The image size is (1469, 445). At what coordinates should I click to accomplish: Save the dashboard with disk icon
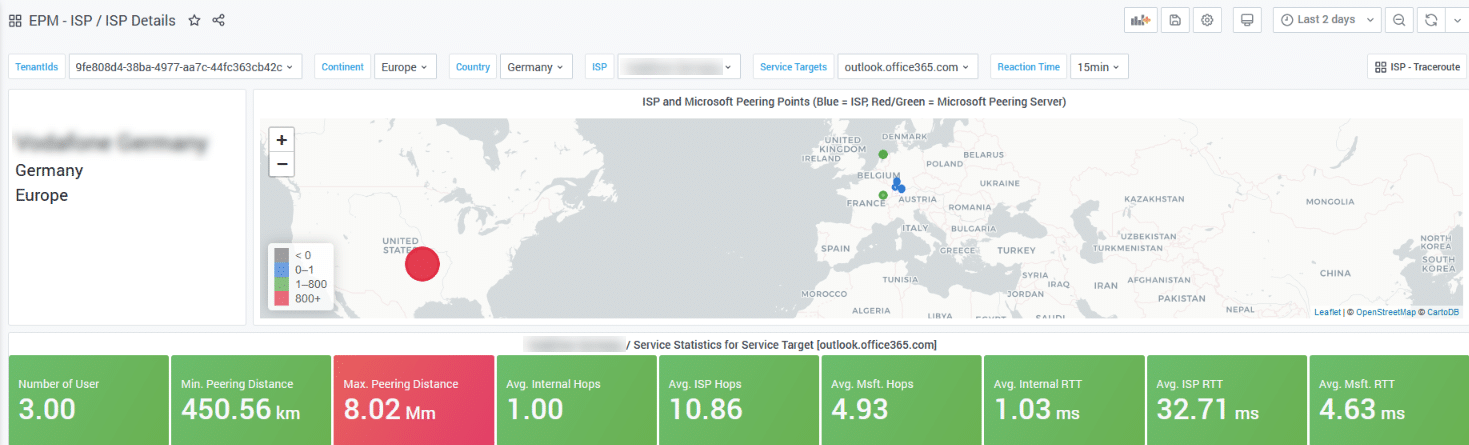coord(1175,20)
